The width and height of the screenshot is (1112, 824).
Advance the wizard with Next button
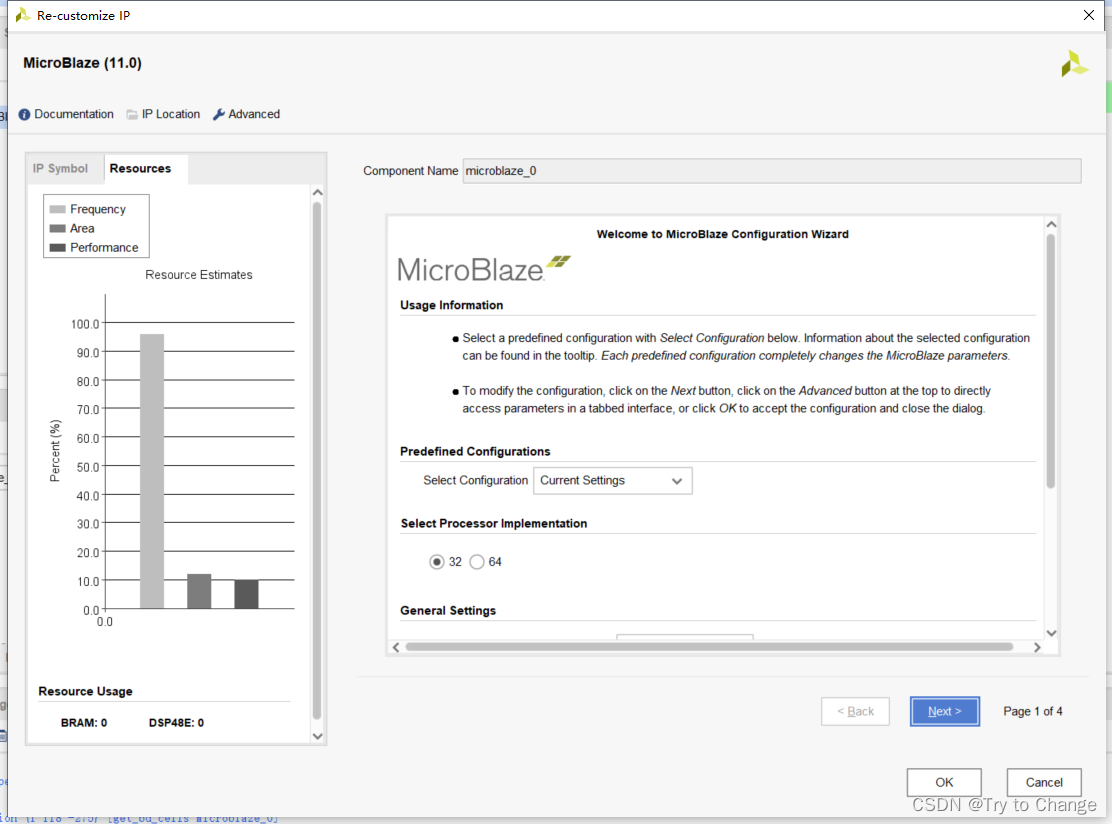click(x=944, y=711)
